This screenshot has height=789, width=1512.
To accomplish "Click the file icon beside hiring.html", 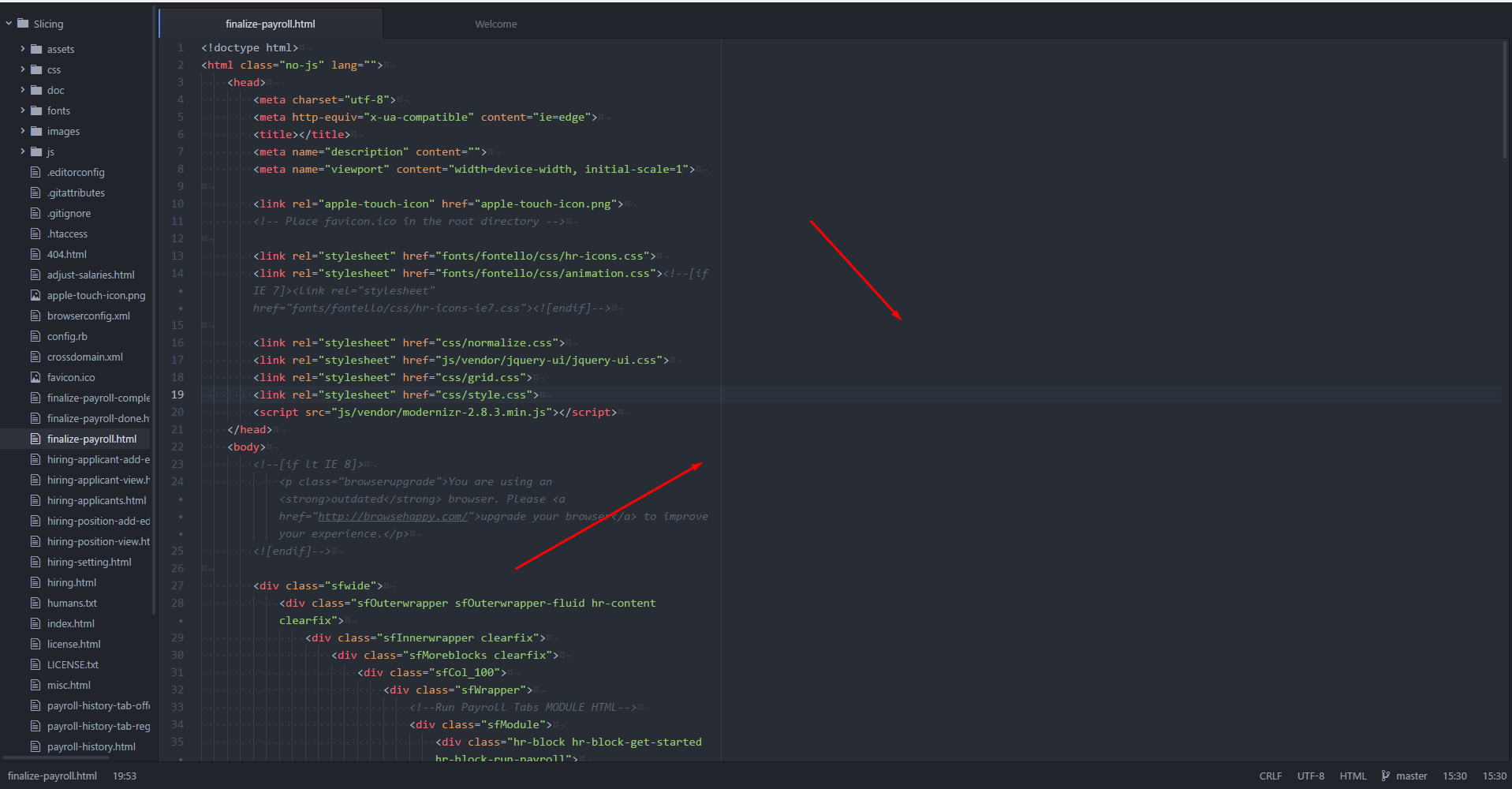I will tap(35, 582).
